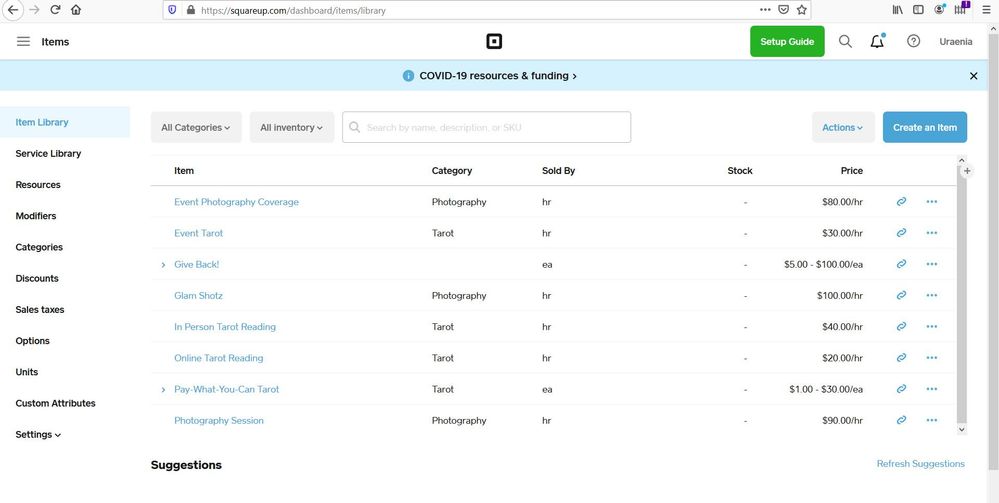Dismiss the COVID-19 resources banner

(x=974, y=76)
